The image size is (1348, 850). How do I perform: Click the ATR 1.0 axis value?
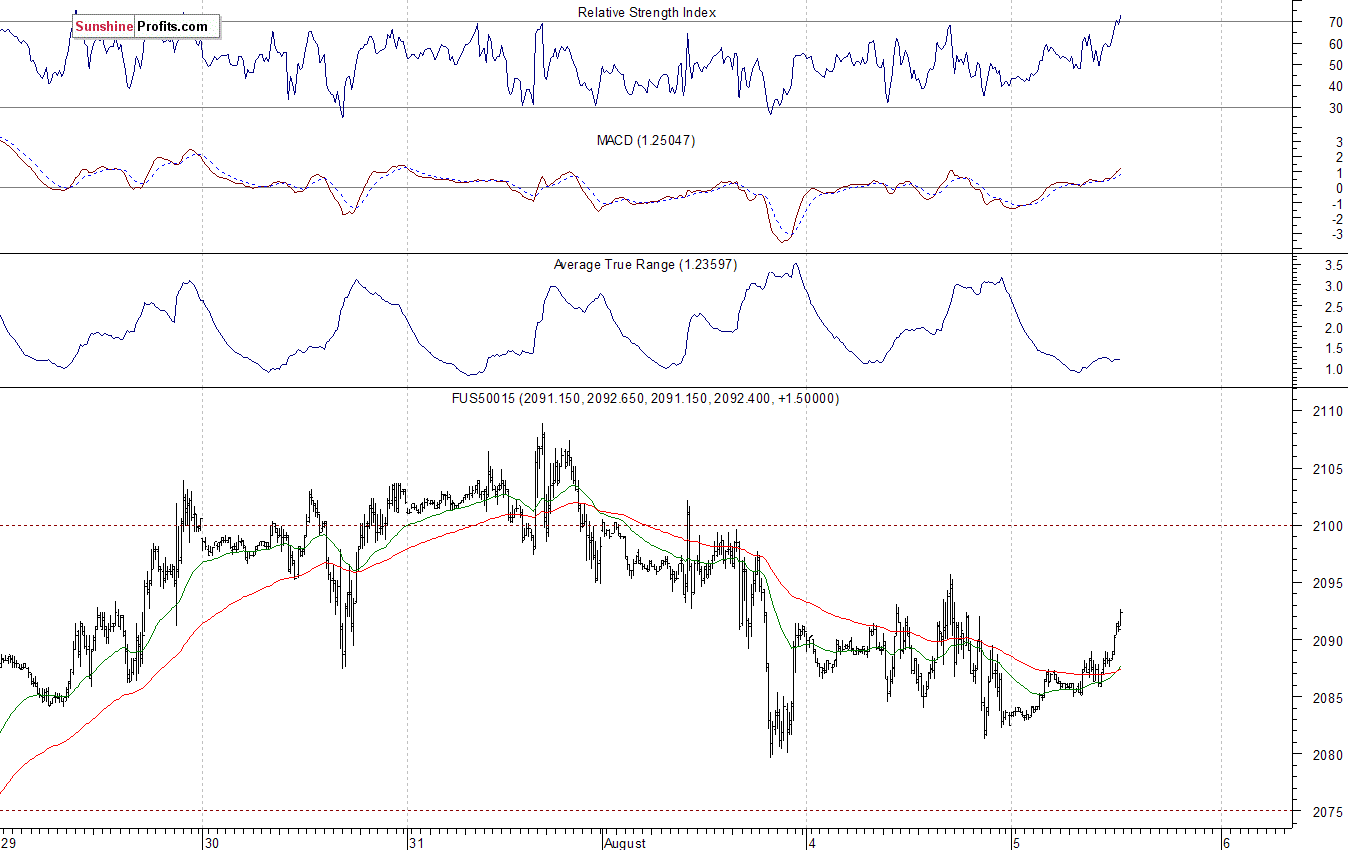(x=1333, y=370)
